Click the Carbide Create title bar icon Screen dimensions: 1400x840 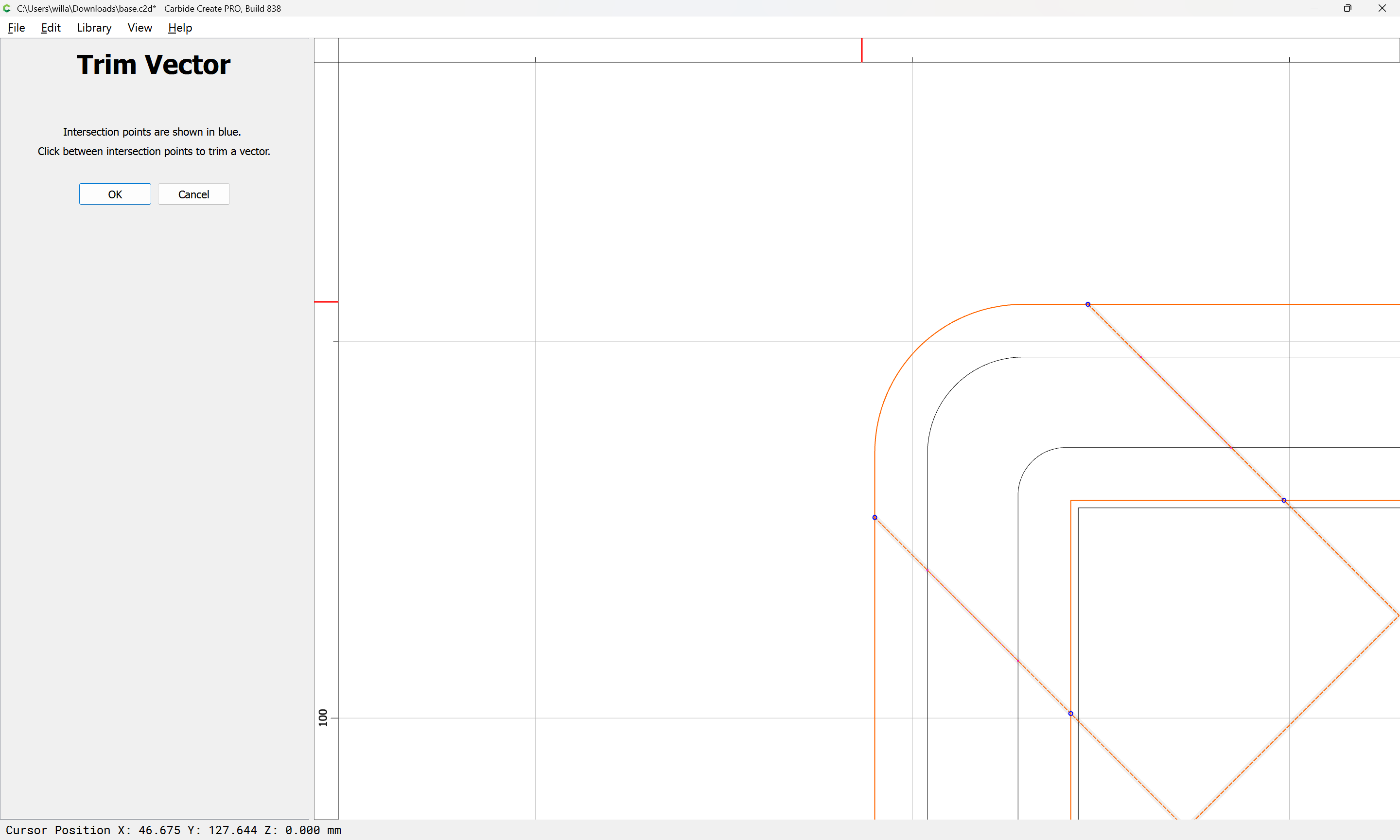tap(7, 8)
